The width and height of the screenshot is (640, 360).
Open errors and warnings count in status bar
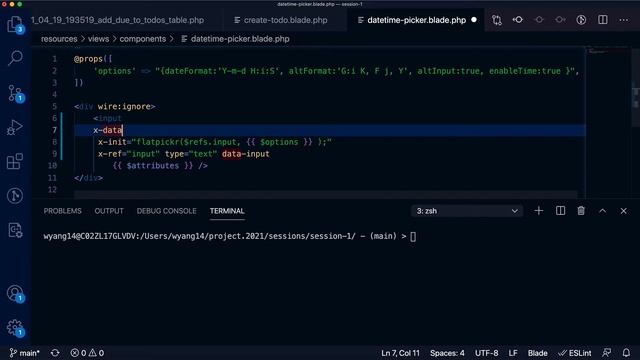pos(87,353)
